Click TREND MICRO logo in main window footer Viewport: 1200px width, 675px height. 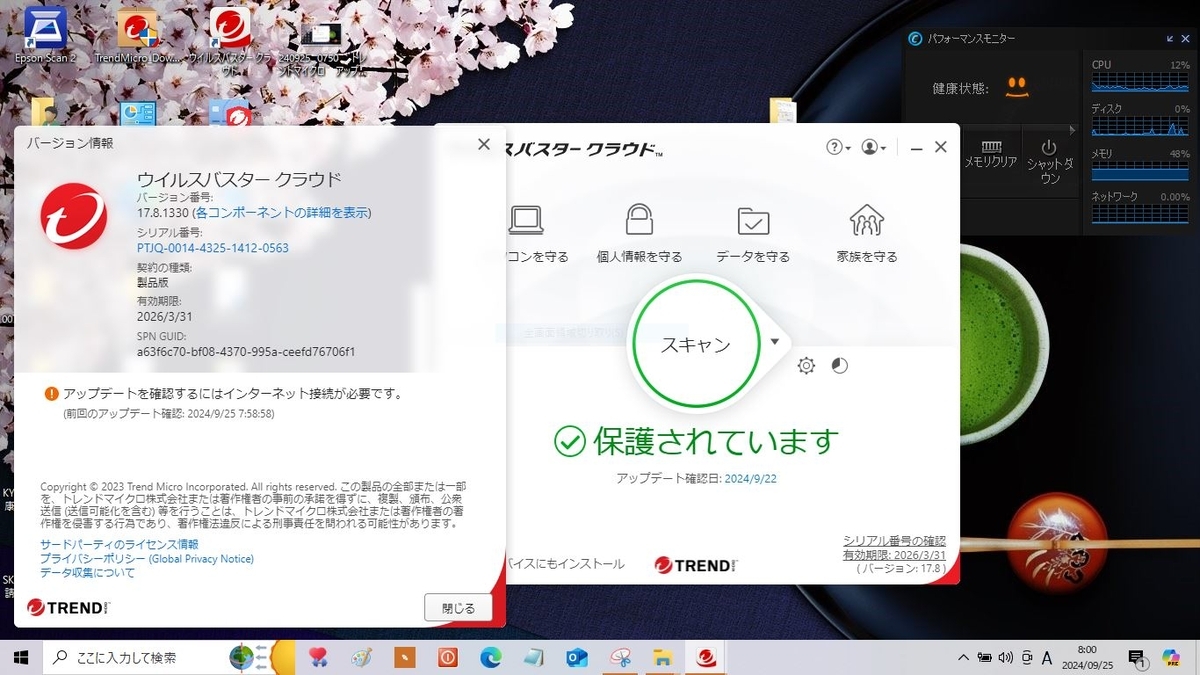coord(695,565)
